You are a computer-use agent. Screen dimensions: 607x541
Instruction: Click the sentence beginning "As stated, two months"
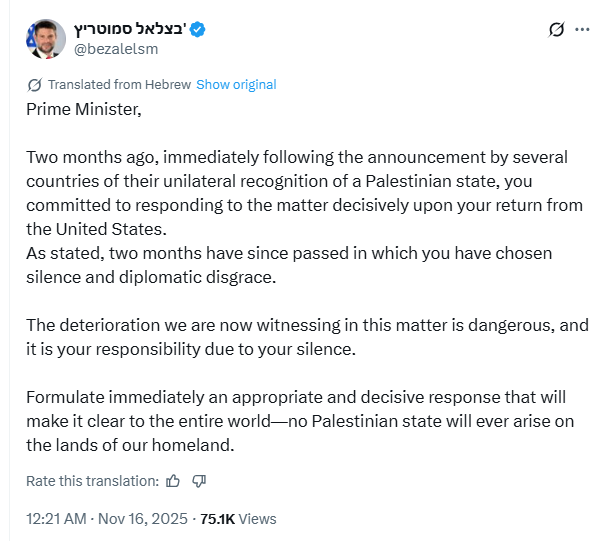tap(290, 265)
